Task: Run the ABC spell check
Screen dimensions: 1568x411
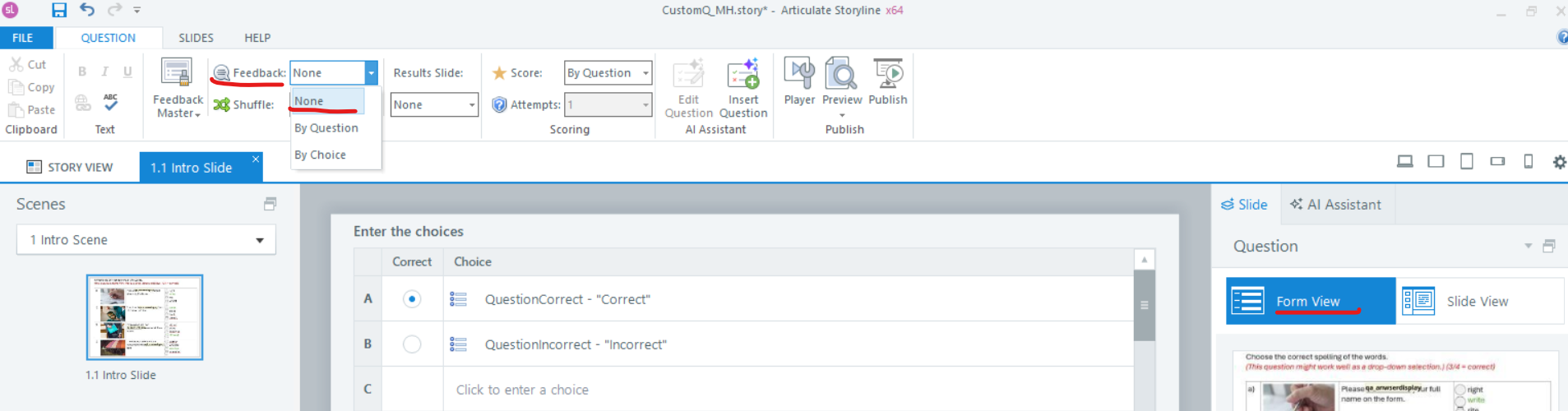Action: (x=111, y=102)
